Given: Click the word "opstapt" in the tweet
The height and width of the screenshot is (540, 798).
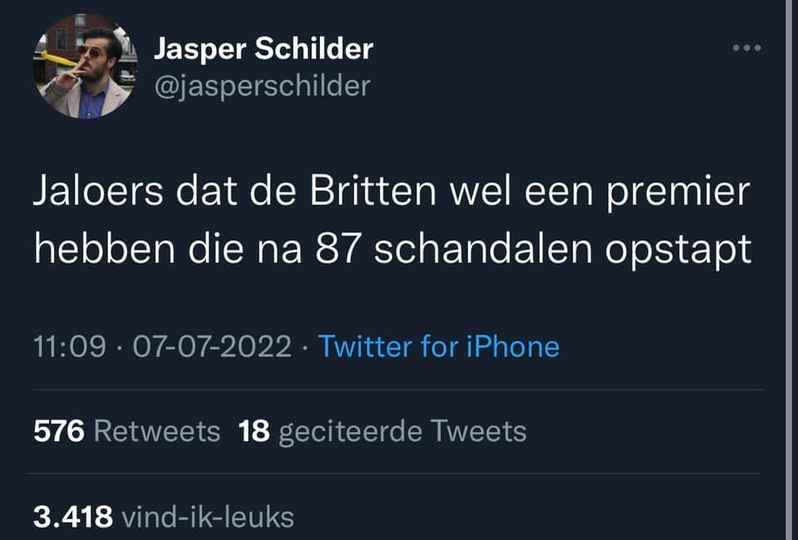Looking at the screenshot, I should [680, 250].
